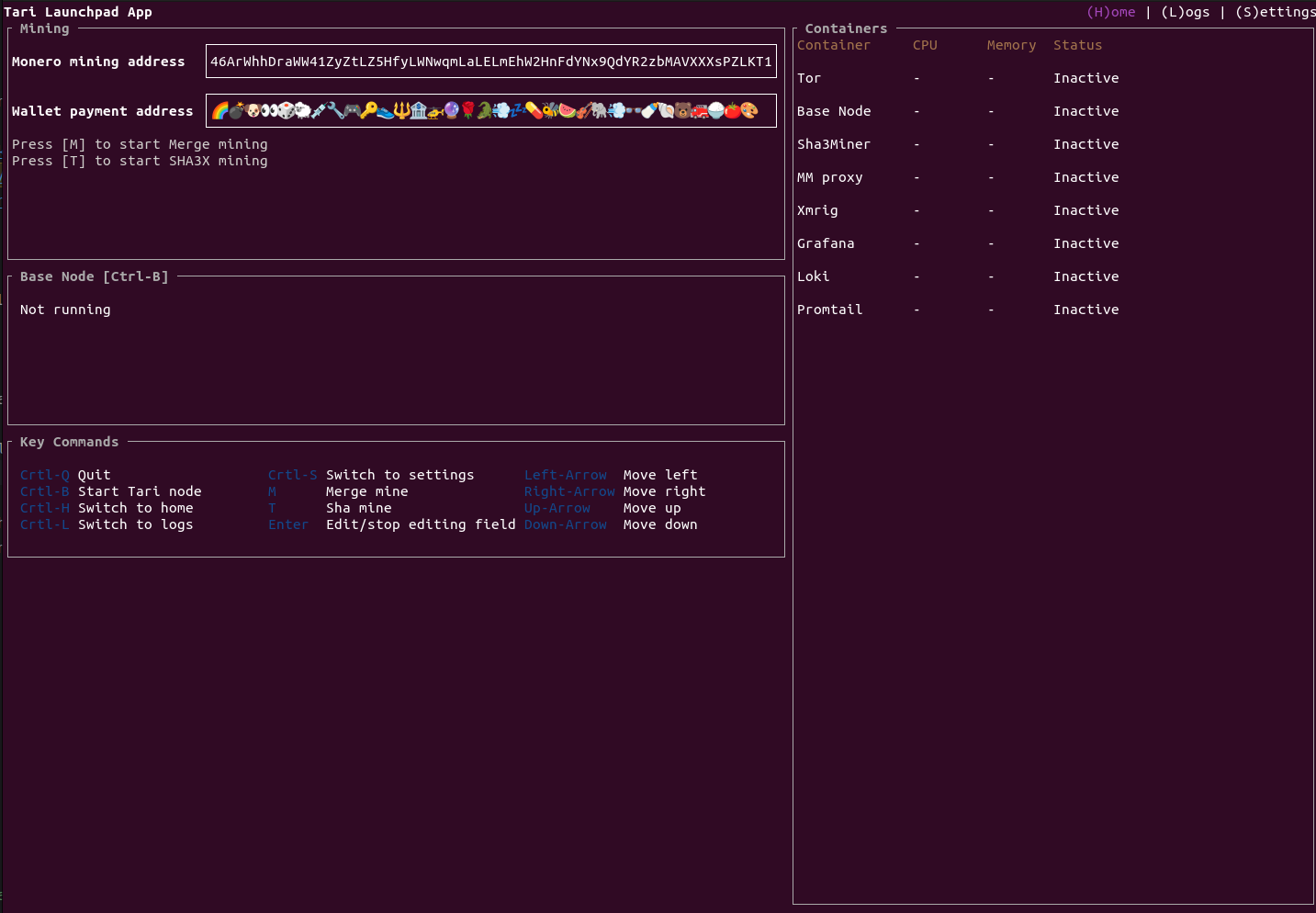Click the Crtl-H Switch to home command
This screenshot has height=913, width=1316.
click(x=107, y=508)
